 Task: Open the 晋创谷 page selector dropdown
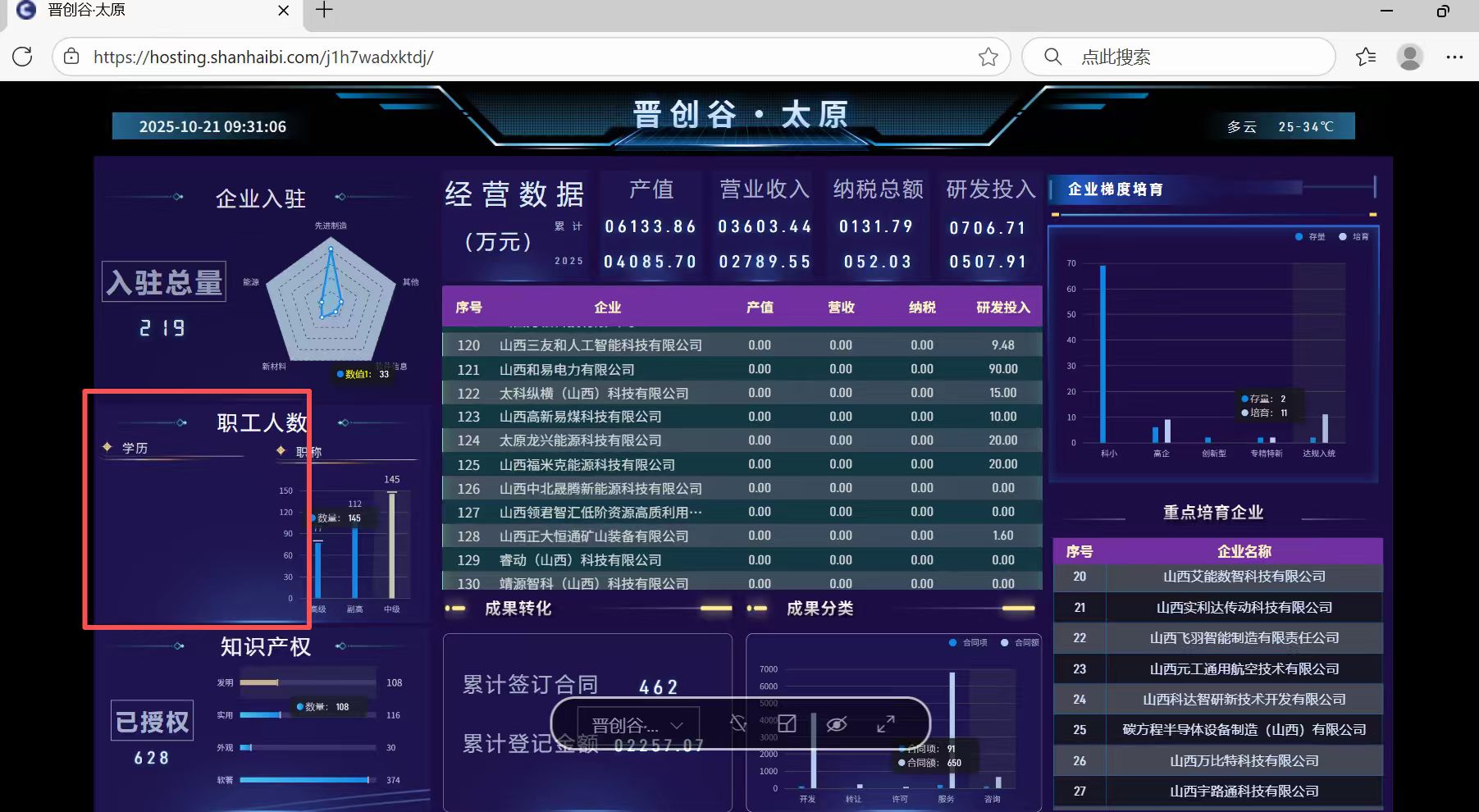638,725
